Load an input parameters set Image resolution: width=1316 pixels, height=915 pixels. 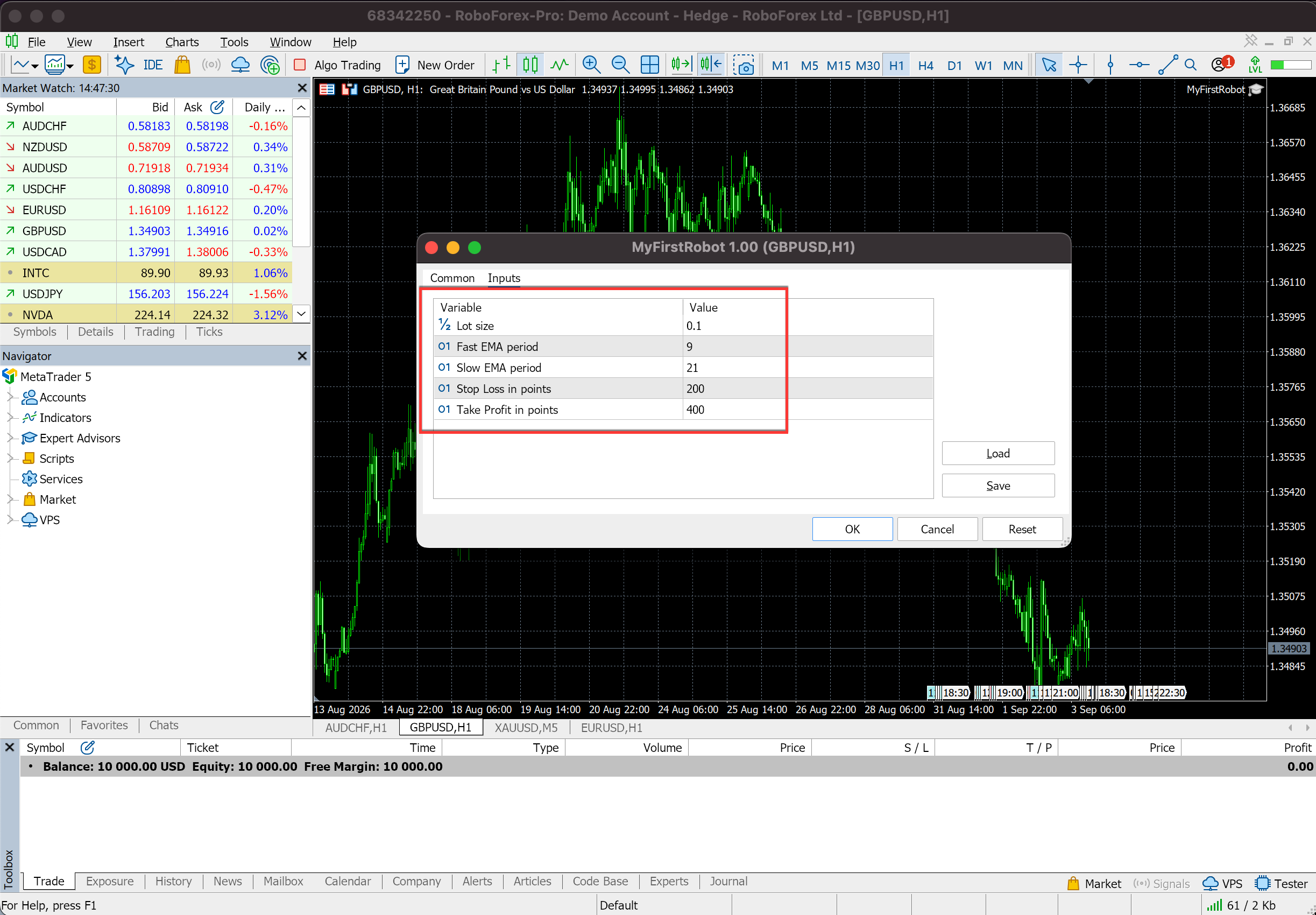coord(997,454)
